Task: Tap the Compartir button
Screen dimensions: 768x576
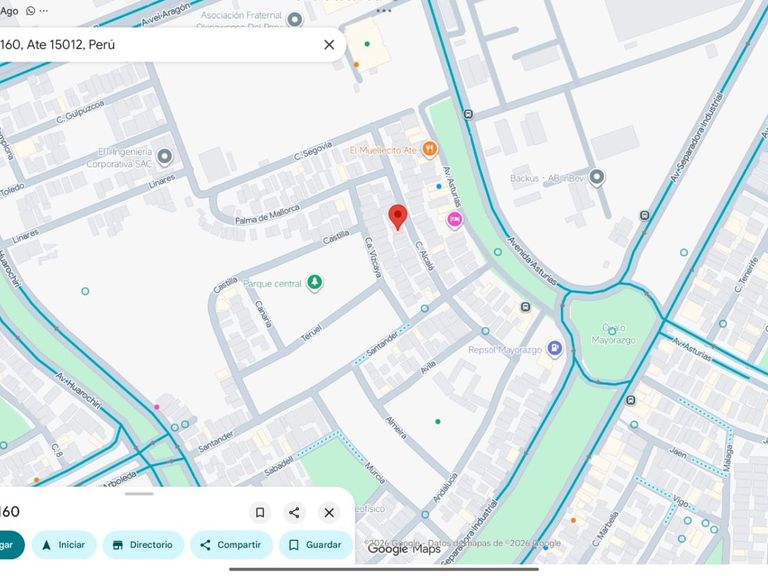Action: 231,545
